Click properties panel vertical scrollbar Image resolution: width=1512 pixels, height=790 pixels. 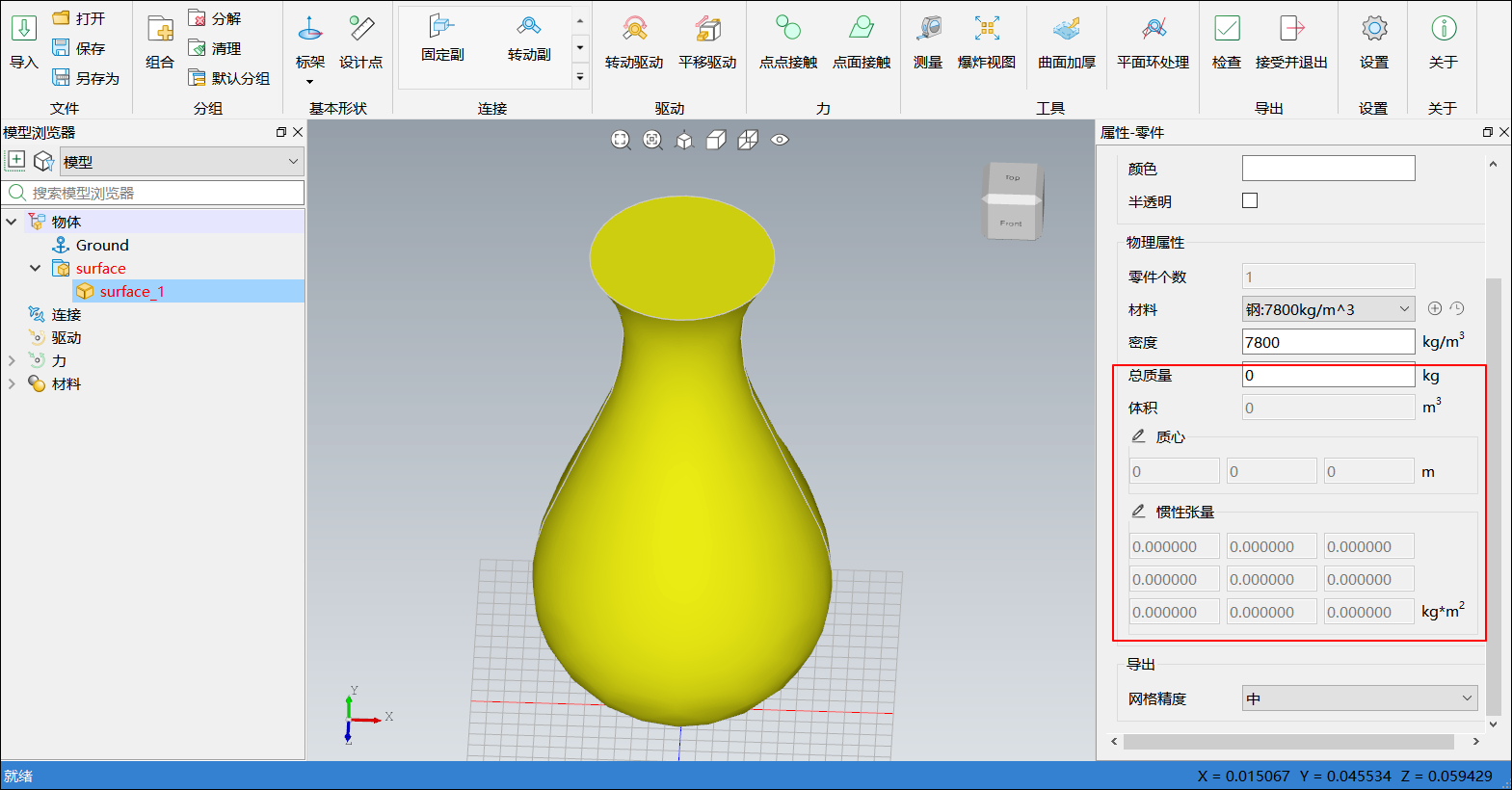click(x=1493, y=495)
